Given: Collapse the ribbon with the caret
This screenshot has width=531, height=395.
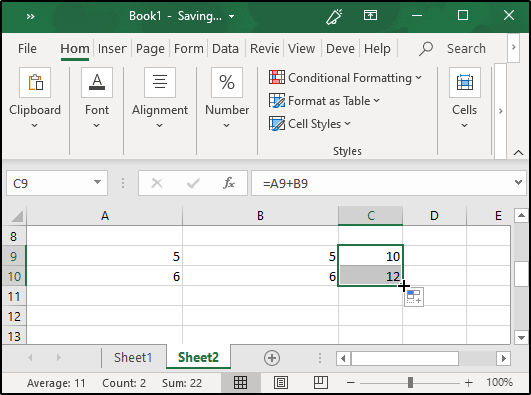Looking at the screenshot, I should click(x=518, y=152).
